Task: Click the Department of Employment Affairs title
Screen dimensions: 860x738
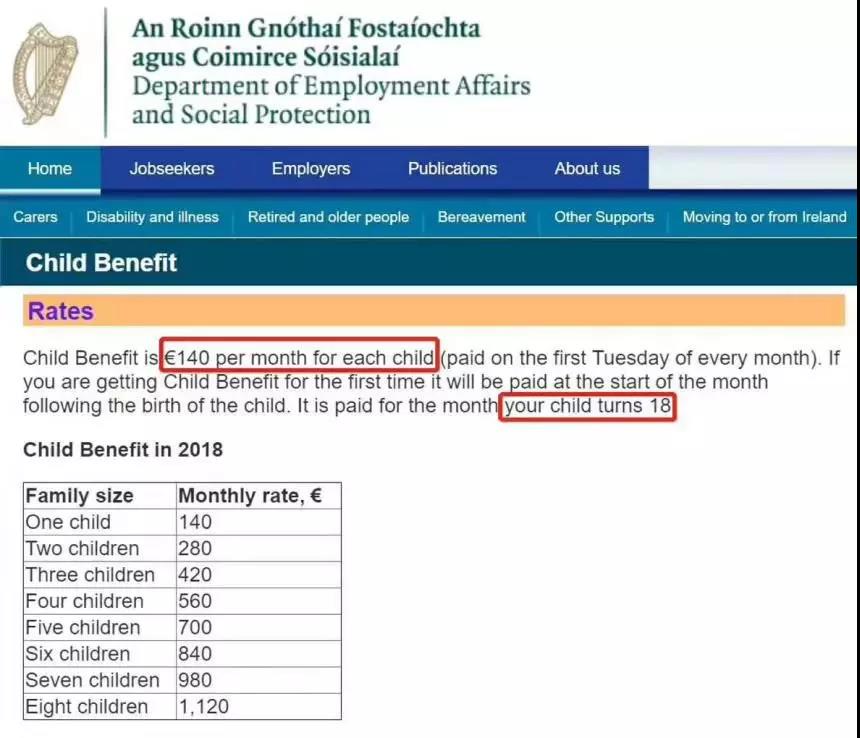Action: pos(330,85)
